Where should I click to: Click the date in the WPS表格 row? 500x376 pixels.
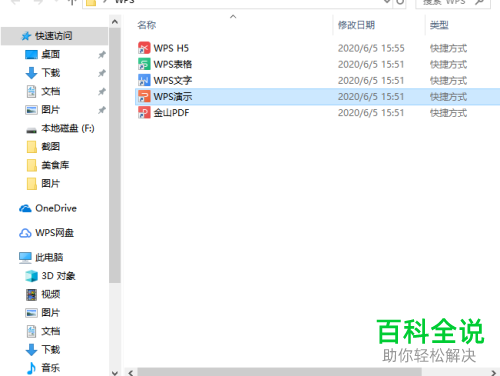point(371,64)
